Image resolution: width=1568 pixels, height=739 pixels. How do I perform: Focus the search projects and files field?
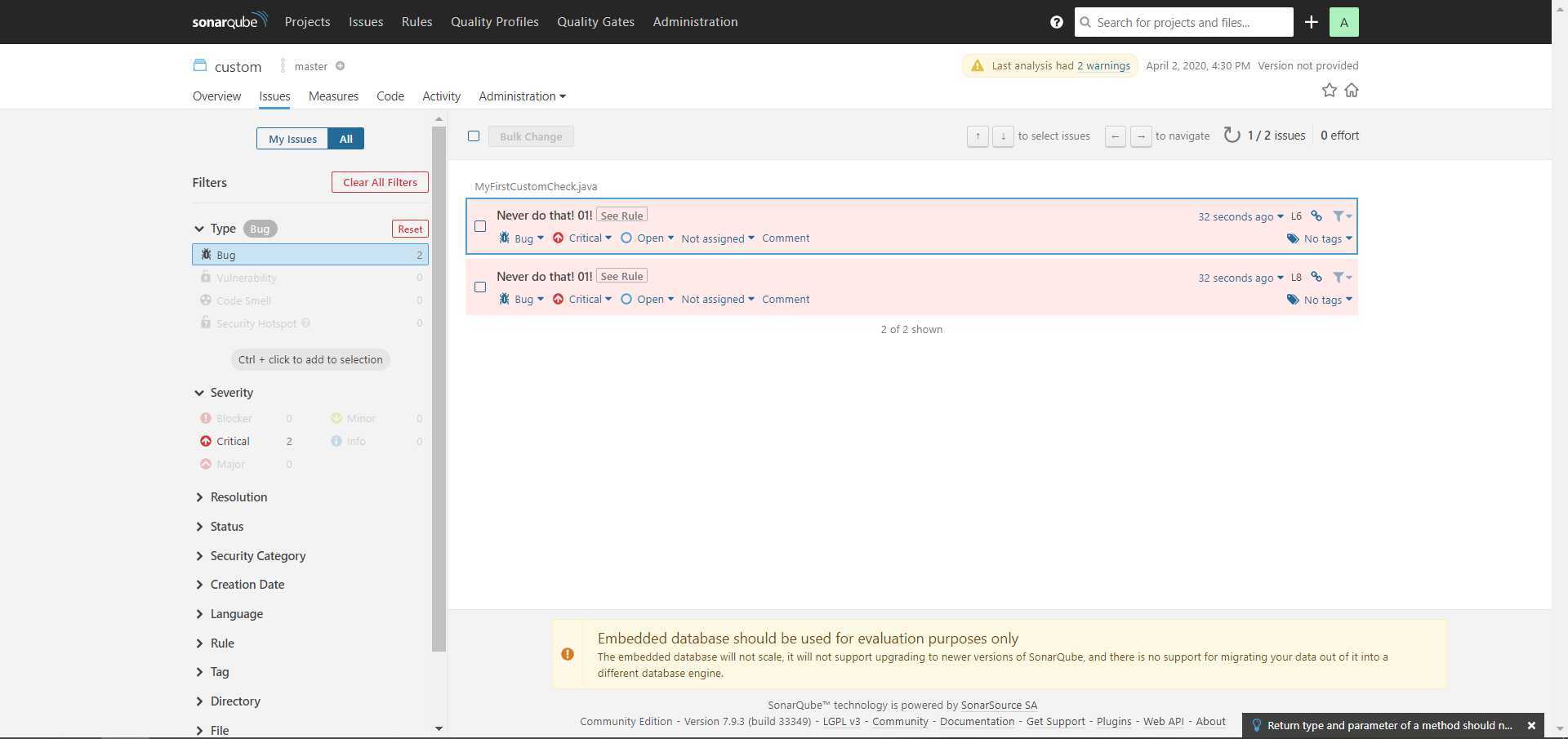pyautogui.click(x=1184, y=22)
